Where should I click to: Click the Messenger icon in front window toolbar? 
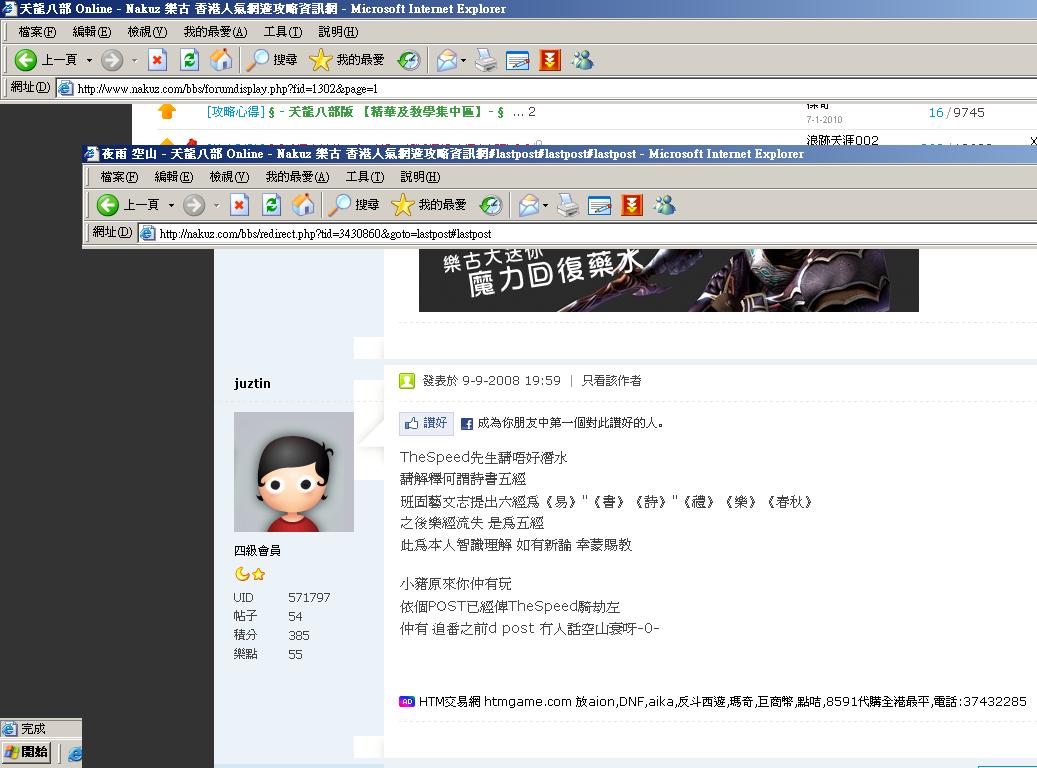point(664,205)
